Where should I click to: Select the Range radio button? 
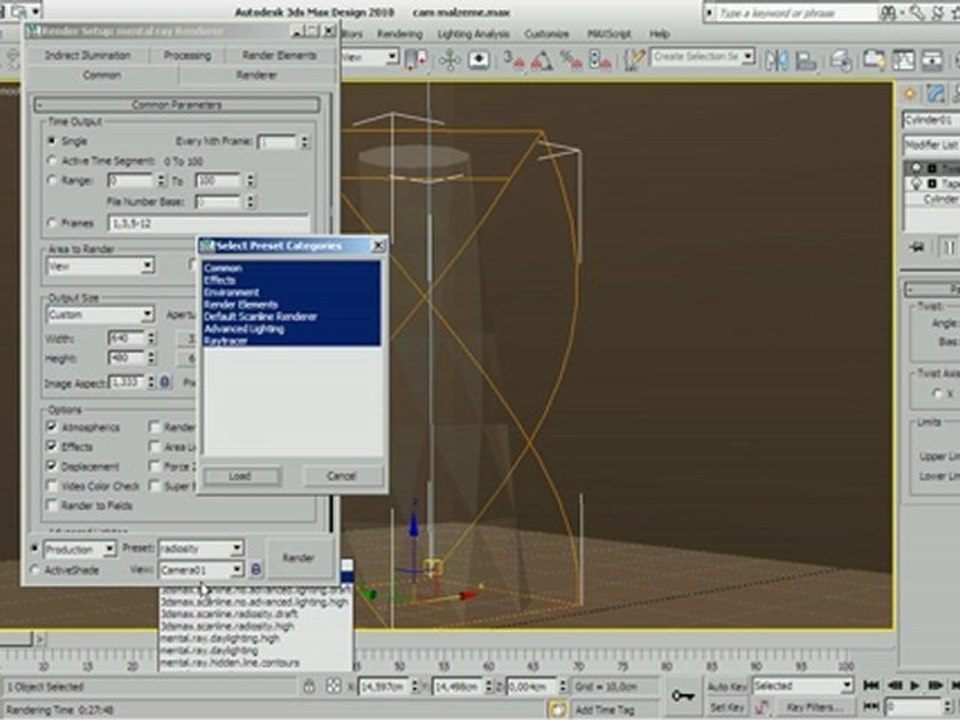click(x=53, y=180)
